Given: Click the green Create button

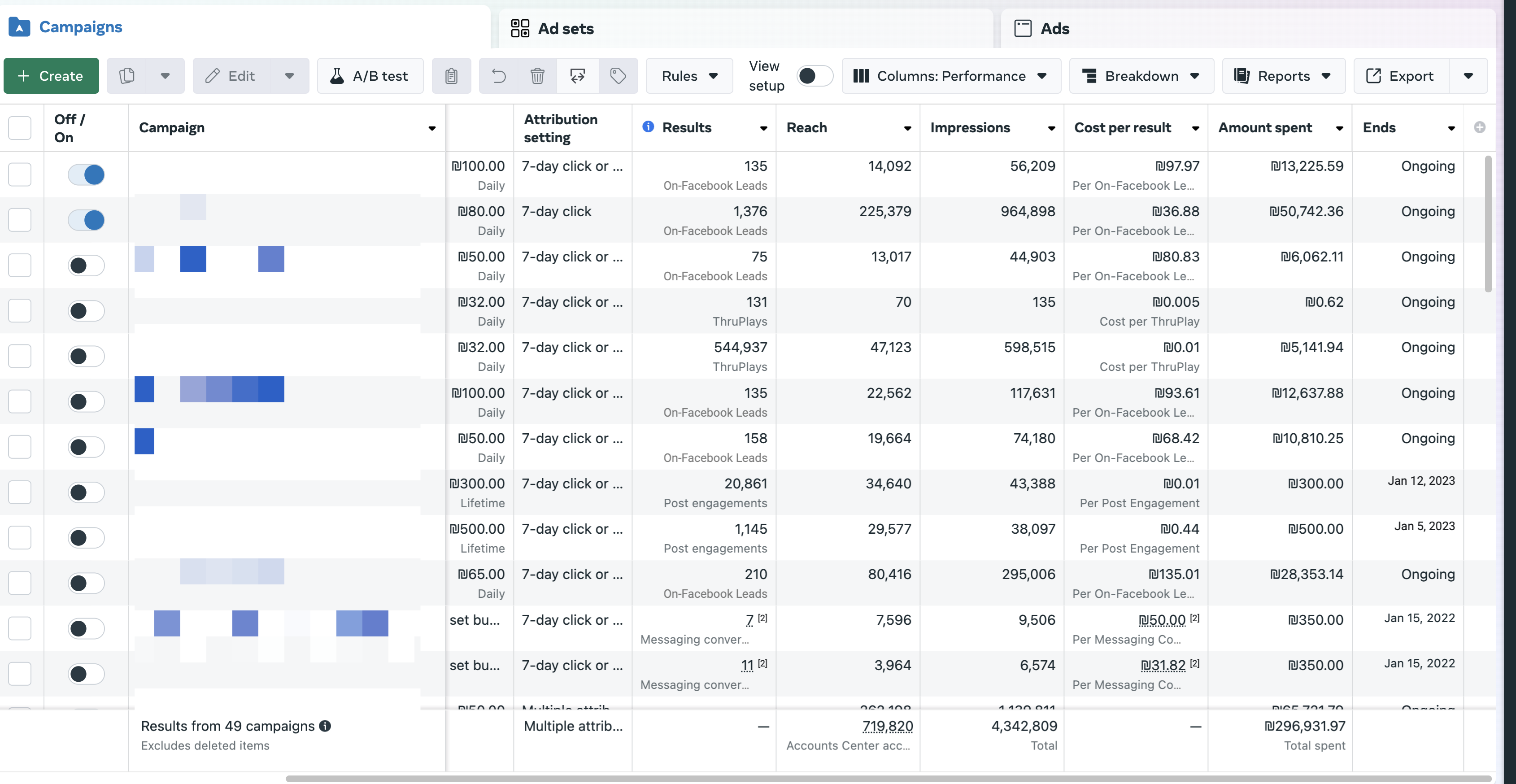Looking at the screenshot, I should (51, 76).
